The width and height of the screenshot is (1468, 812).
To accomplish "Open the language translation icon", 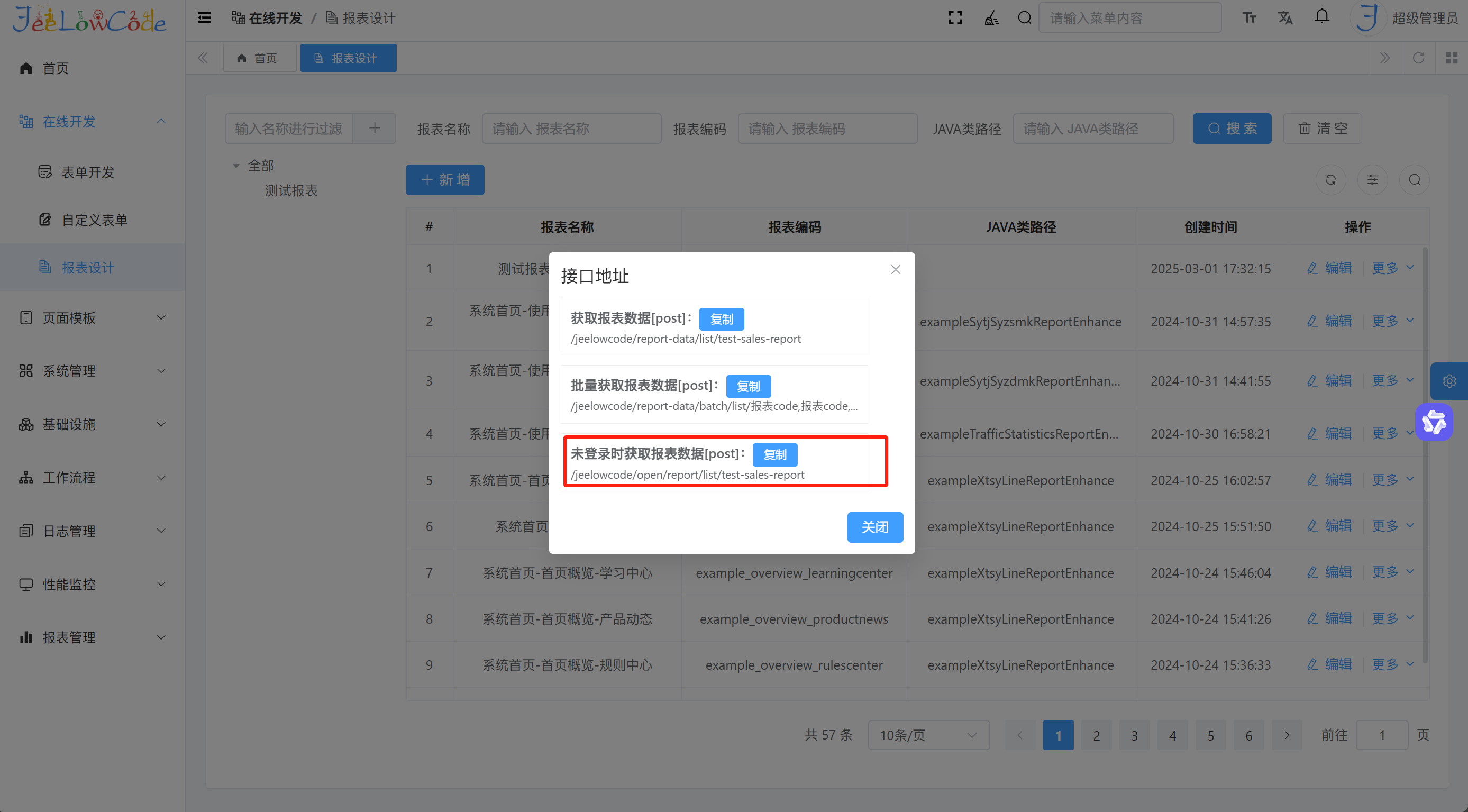I will [1285, 18].
